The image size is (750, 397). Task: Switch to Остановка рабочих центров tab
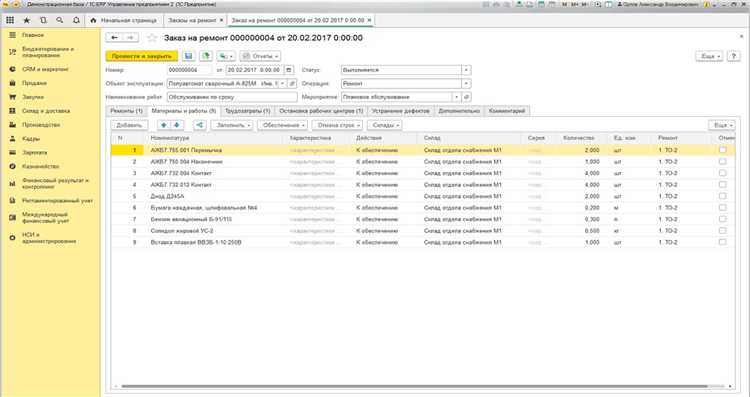320,111
